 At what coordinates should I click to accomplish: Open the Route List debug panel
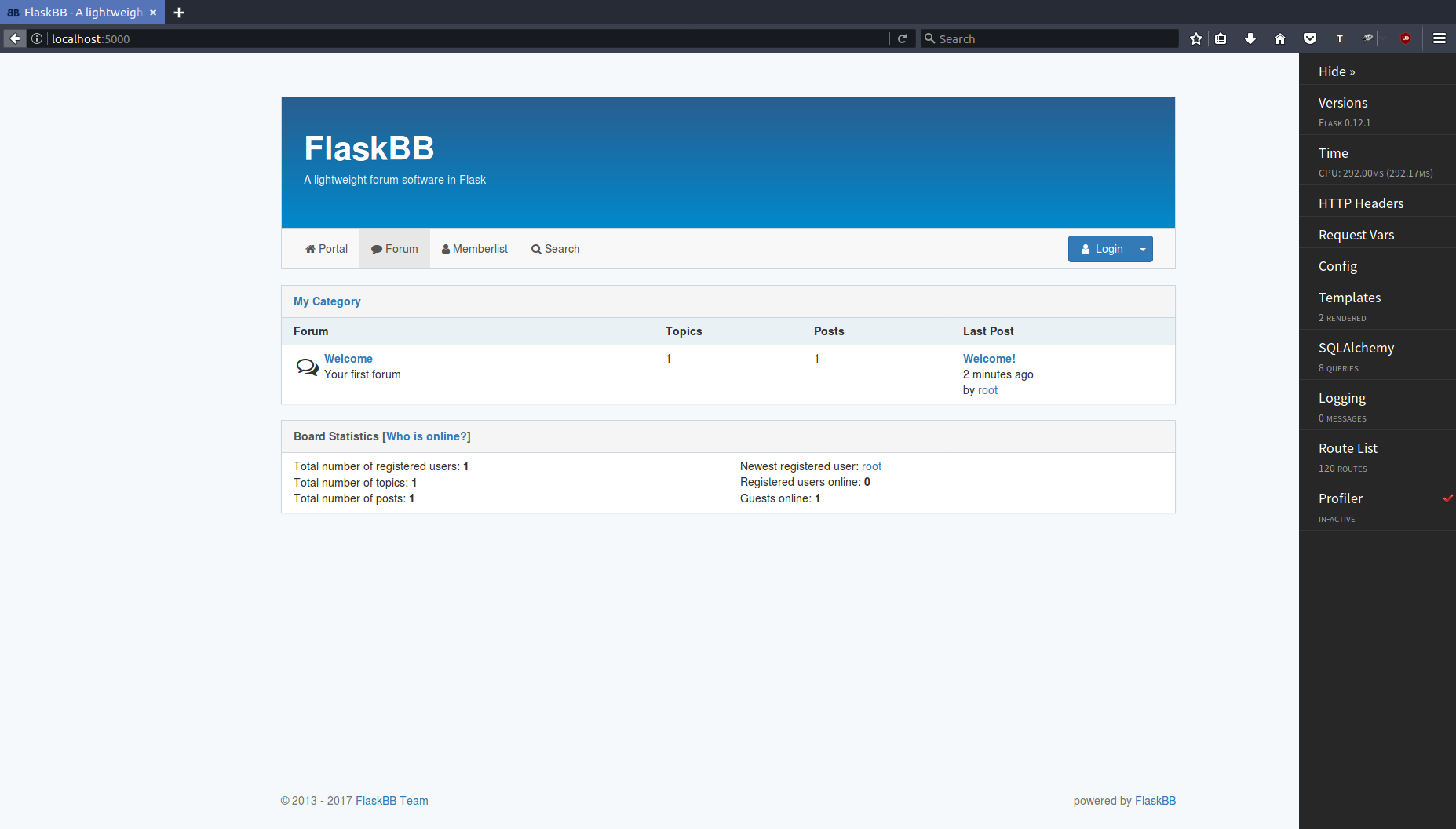(1378, 456)
